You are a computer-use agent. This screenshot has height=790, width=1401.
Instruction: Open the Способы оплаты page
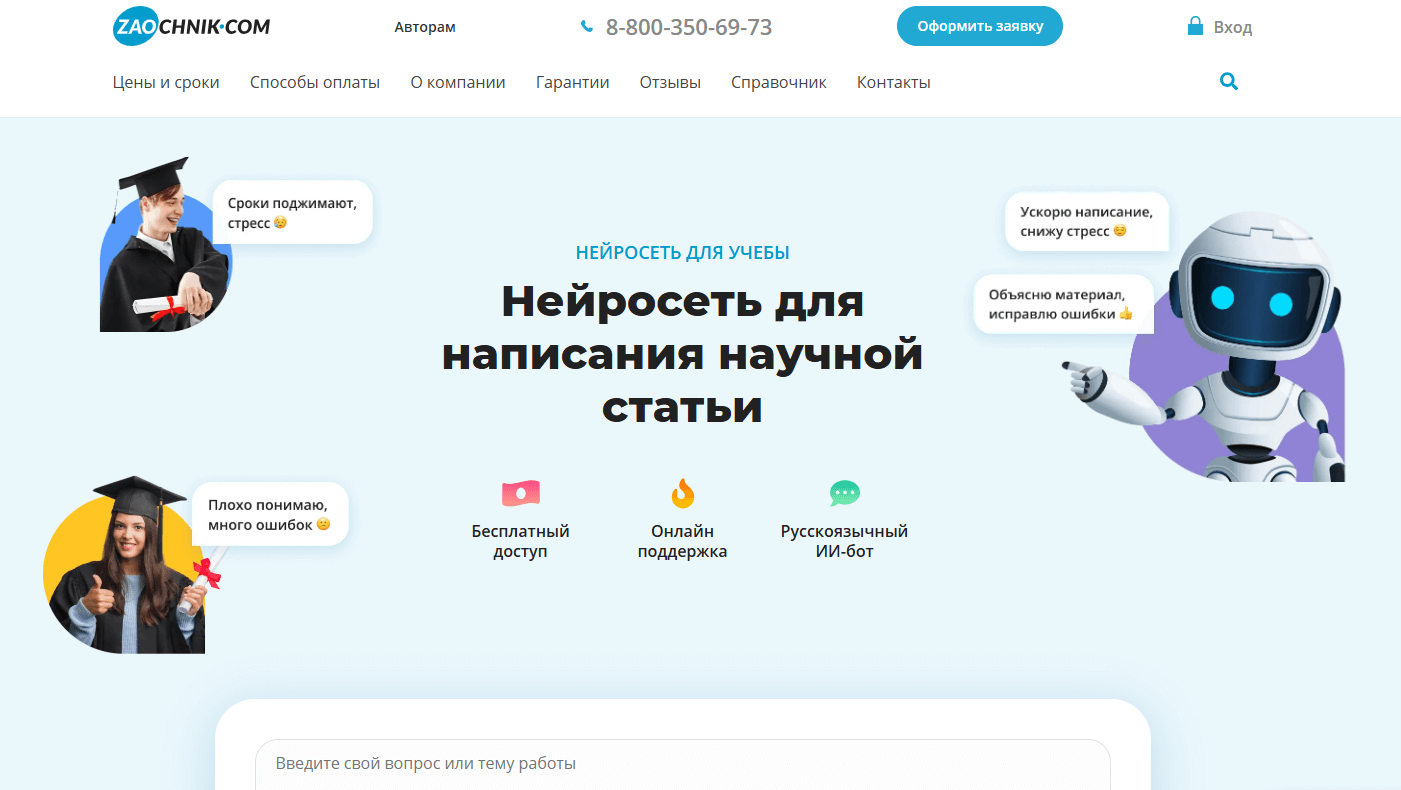point(315,83)
